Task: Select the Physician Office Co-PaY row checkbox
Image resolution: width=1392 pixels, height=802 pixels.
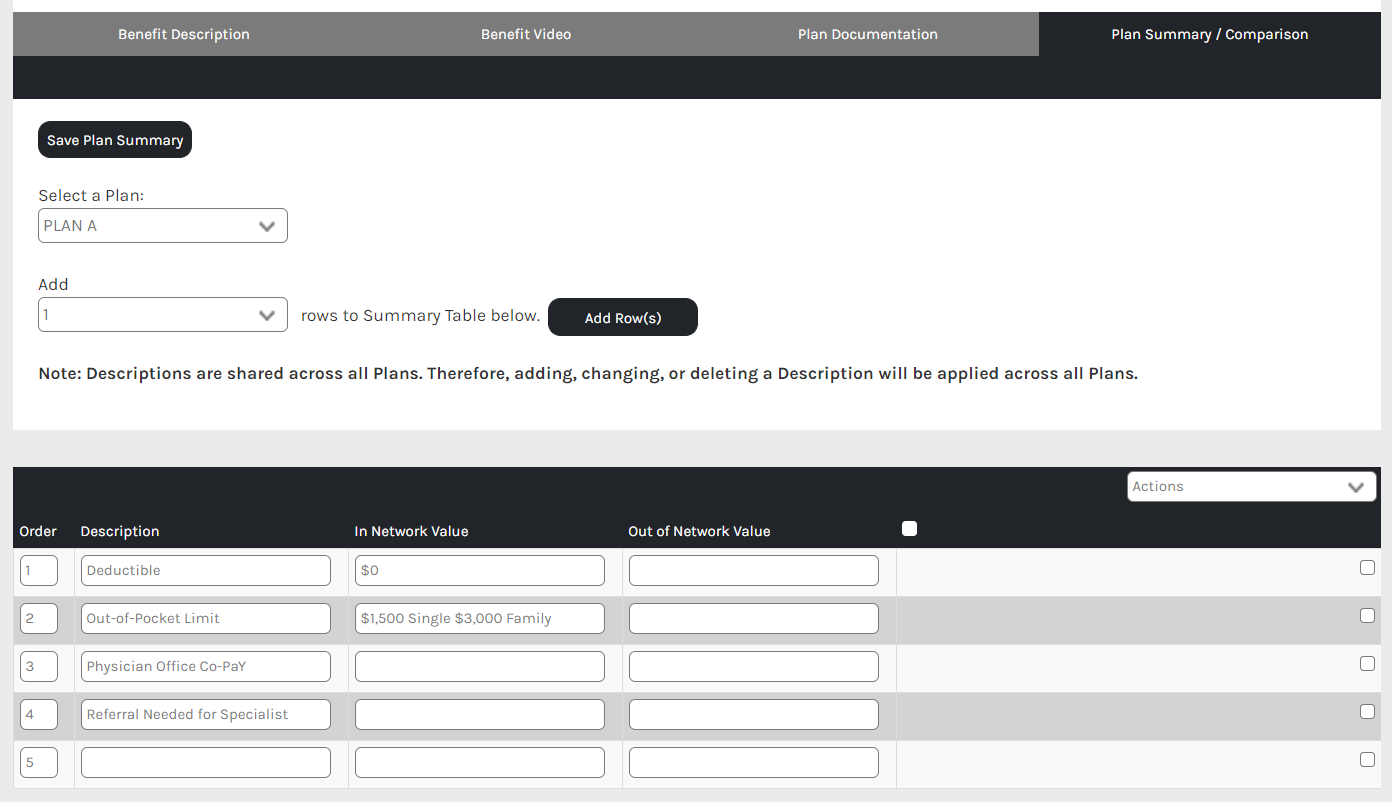Action: tap(1367, 664)
